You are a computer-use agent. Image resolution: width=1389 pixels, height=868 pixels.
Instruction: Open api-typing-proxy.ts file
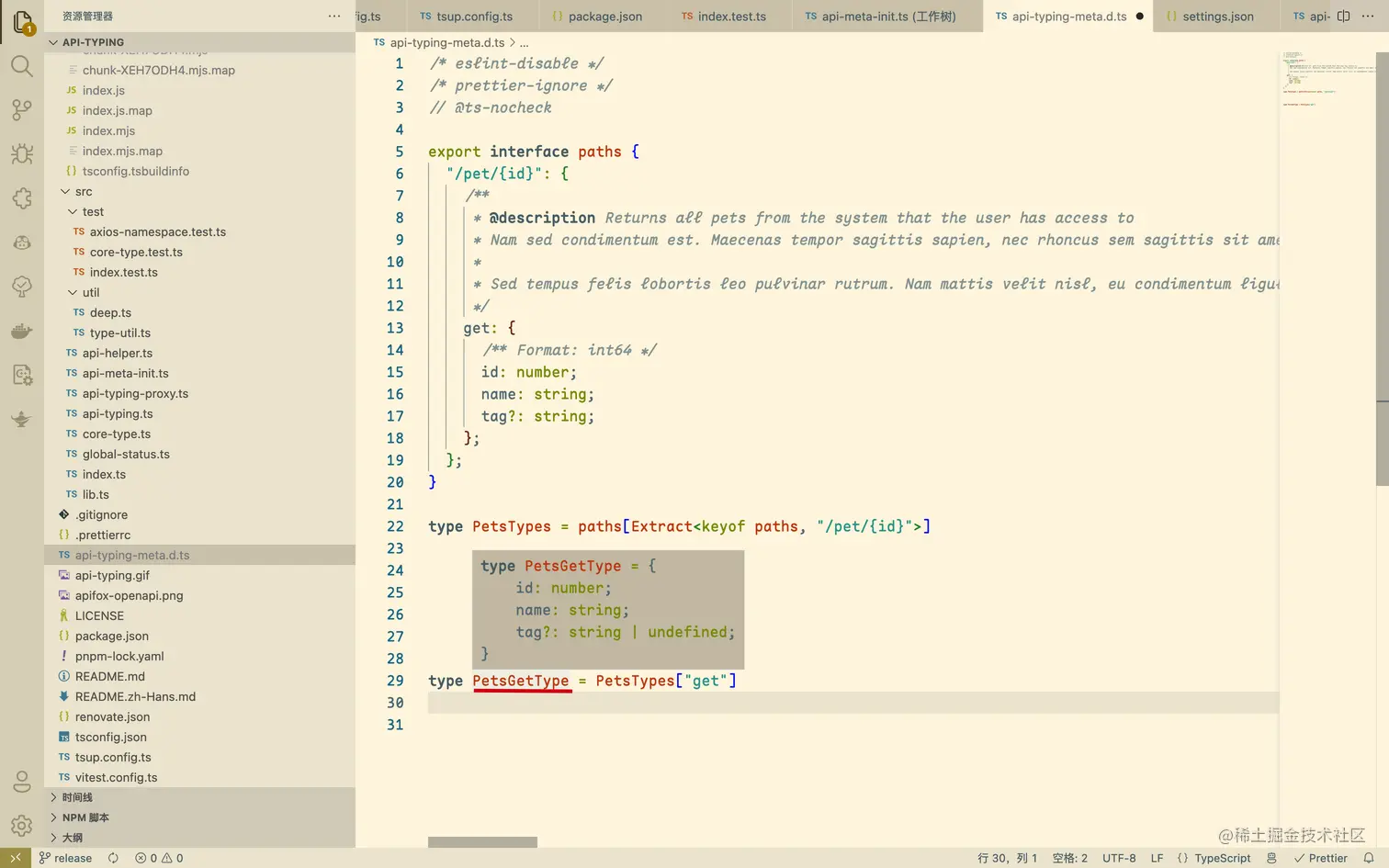coord(199,393)
